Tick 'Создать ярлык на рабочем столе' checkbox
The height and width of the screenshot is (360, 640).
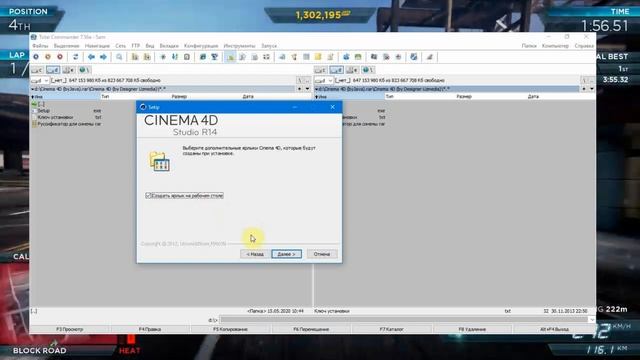[149, 196]
